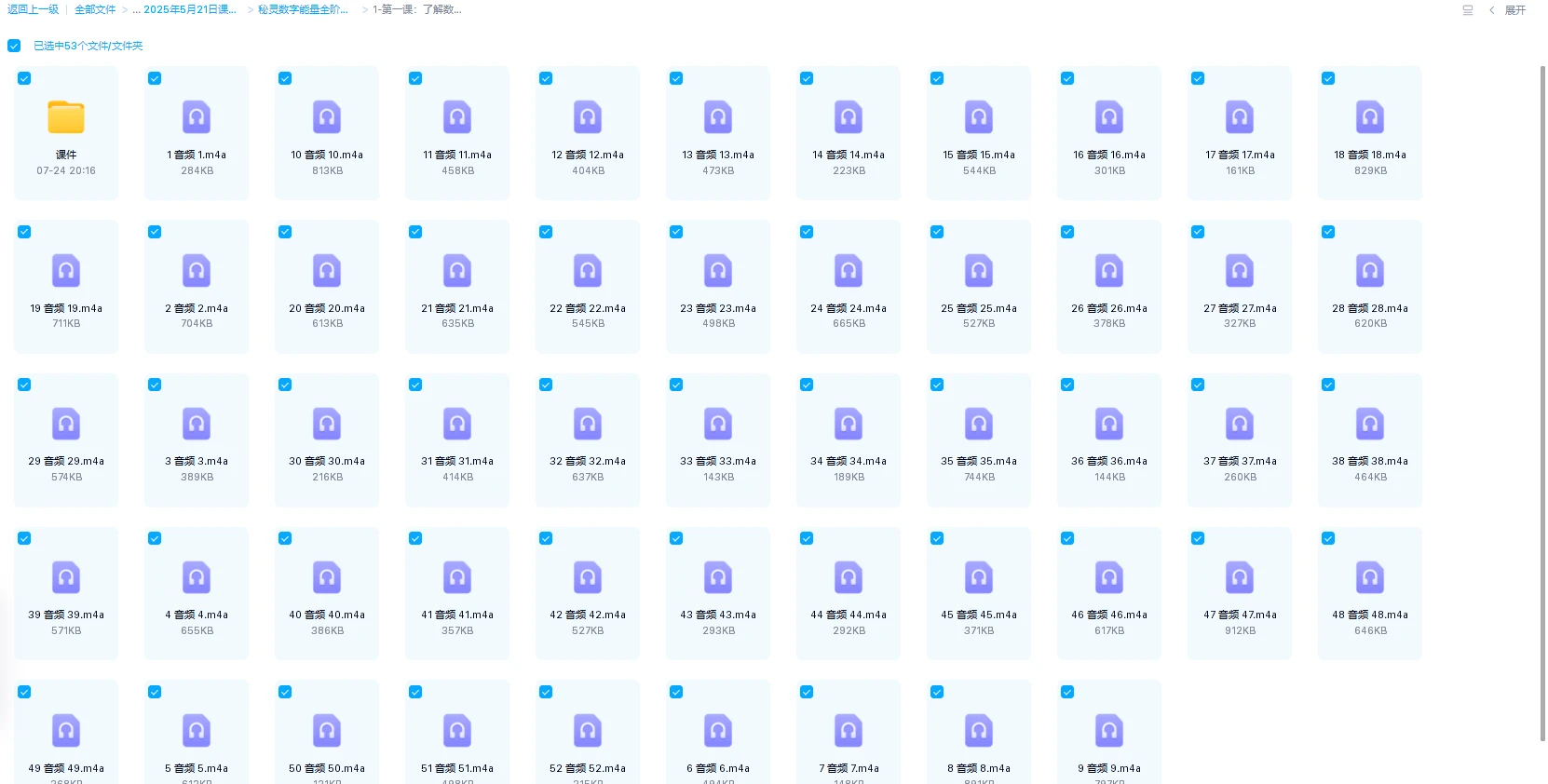Click the audio icon of 13 音频 13.m4a
This screenshot has height=784, width=1548.
718,117
